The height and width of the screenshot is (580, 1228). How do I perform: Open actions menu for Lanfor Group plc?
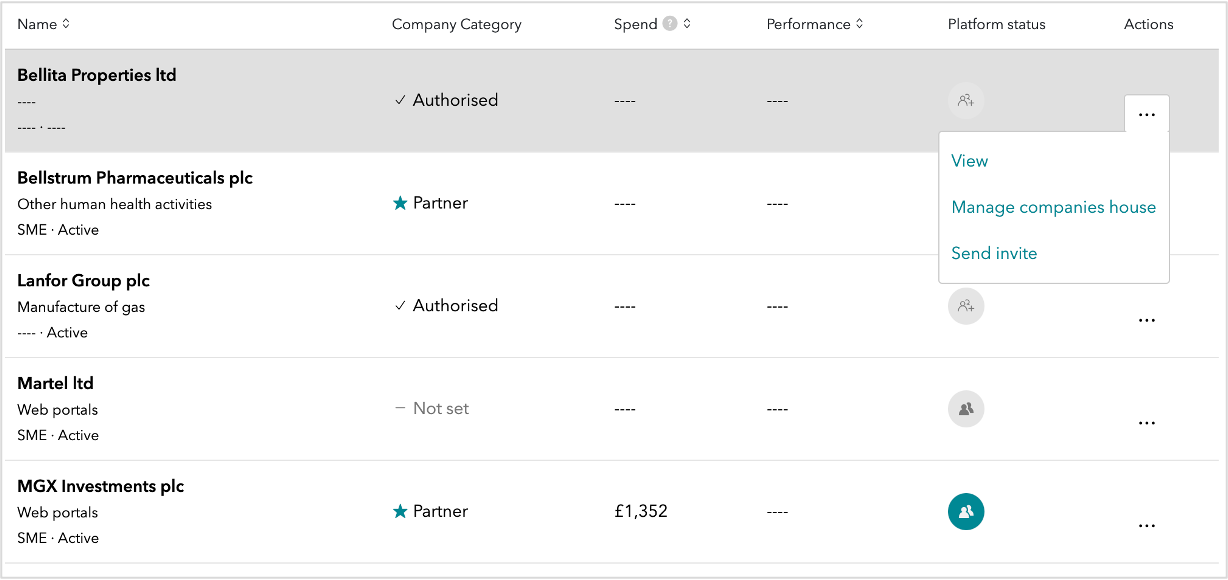1147,320
